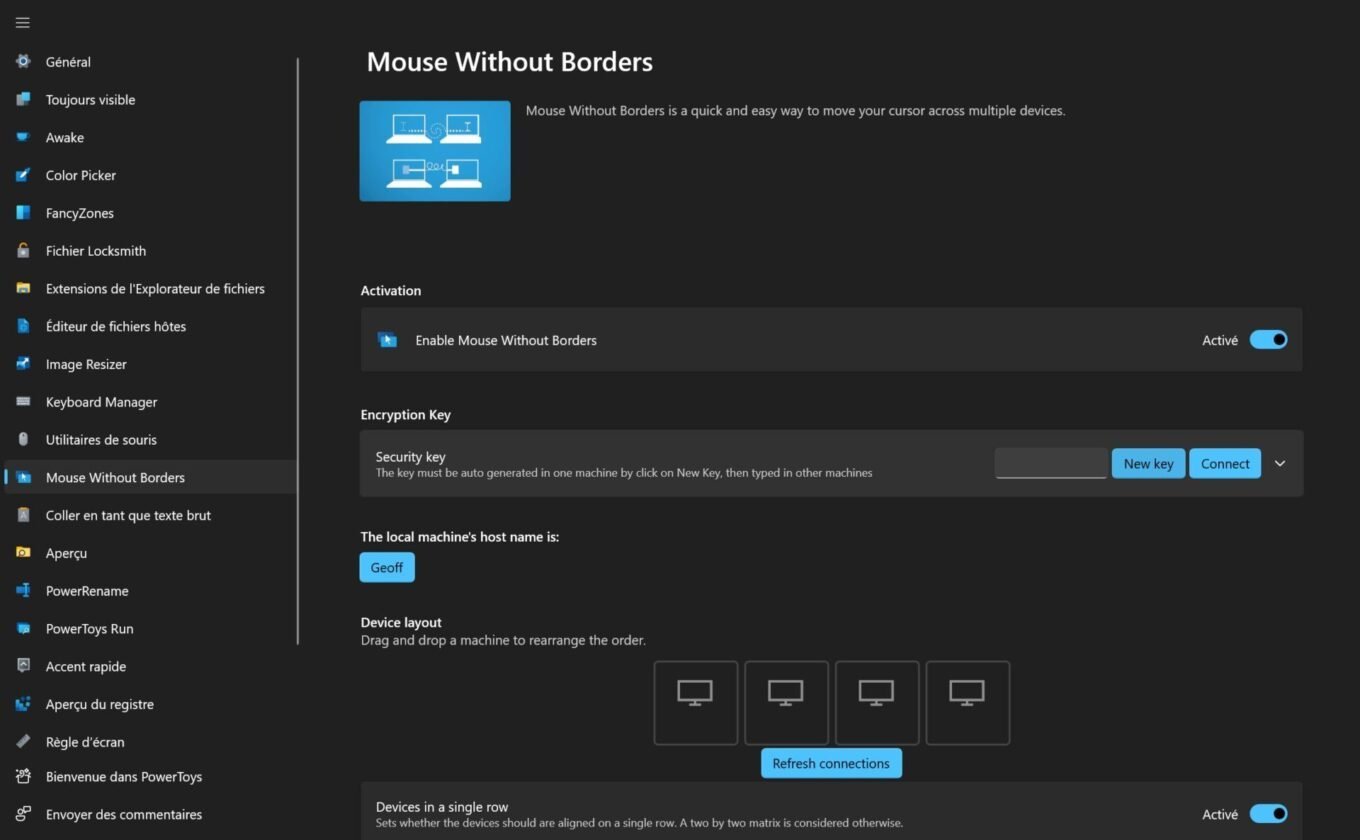Click the Général gear icon
The width and height of the screenshot is (1360, 840).
(x=23, y=61)
